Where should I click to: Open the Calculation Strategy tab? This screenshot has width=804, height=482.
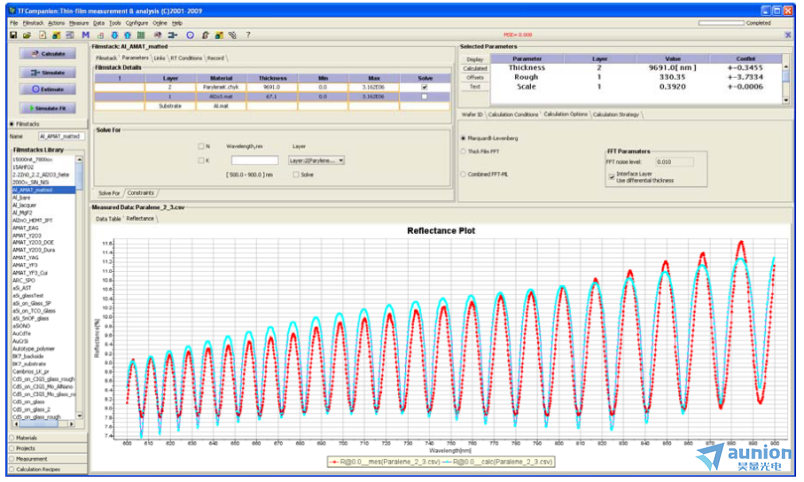pyautogui.click(x=616, y=114)
